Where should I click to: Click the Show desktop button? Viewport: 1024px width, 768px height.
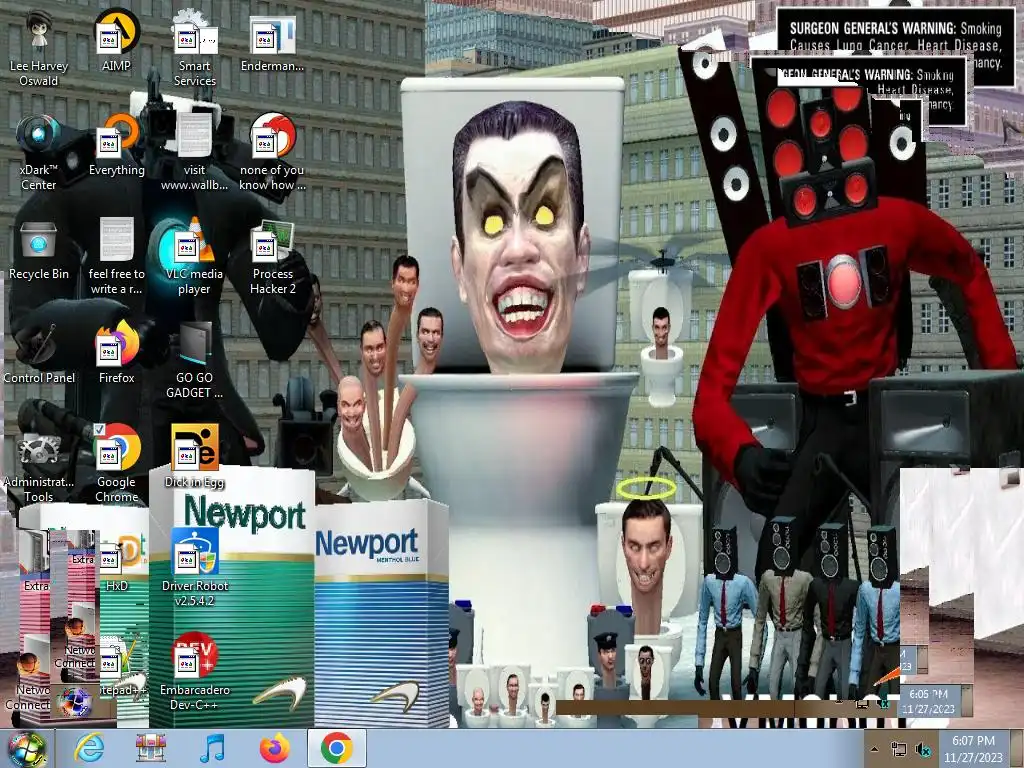pos(1016,749)
